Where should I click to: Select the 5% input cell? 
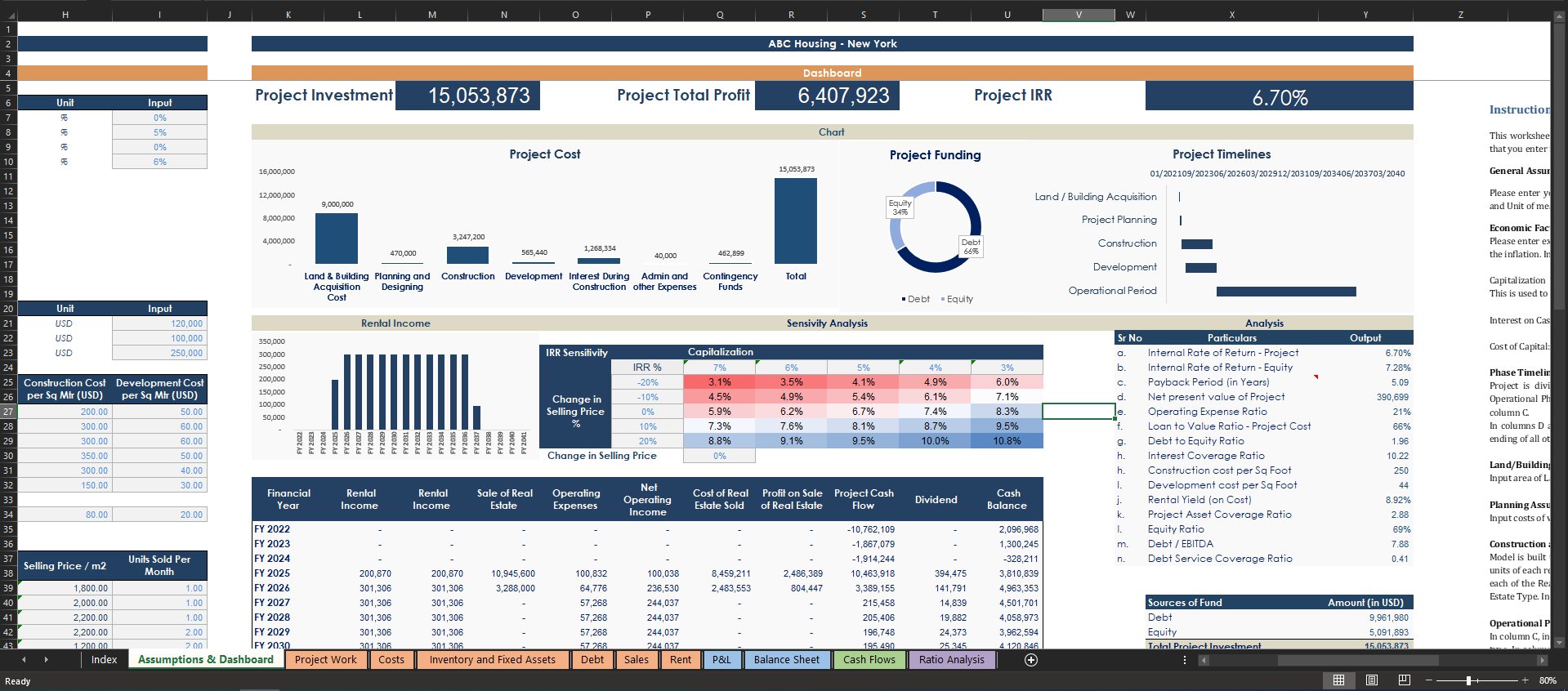[x=160, y=132]
